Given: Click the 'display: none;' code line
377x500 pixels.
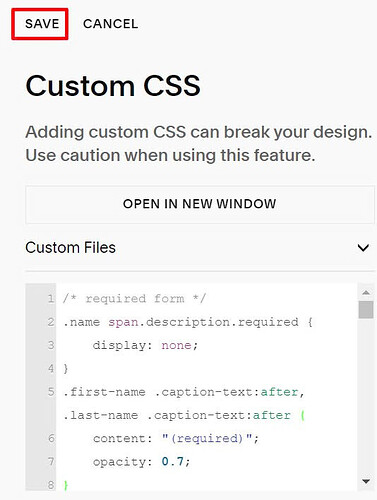Looking at the screenshot, I should coord(145,345).
